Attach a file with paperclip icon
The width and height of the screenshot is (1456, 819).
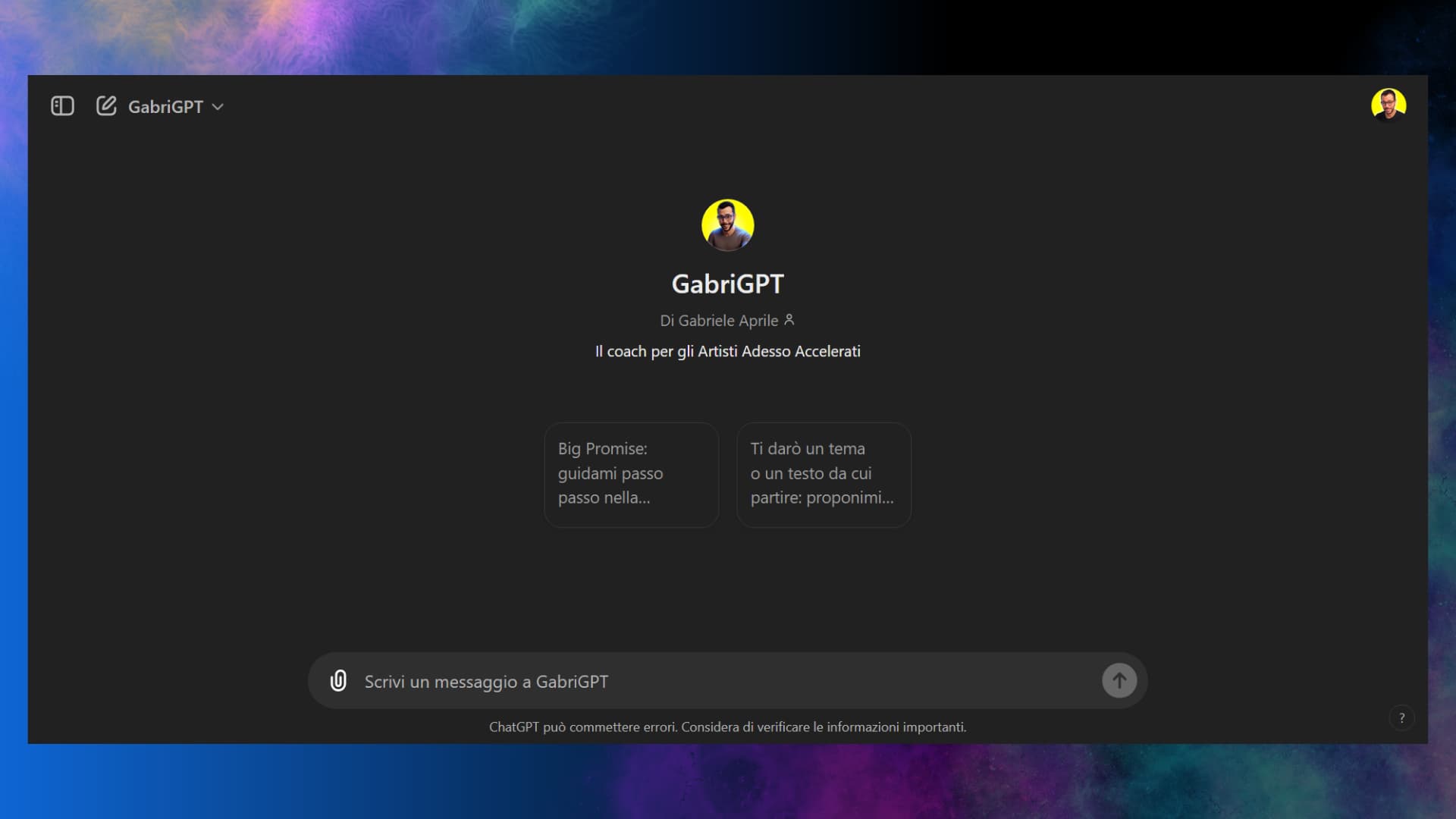[338, 681]
